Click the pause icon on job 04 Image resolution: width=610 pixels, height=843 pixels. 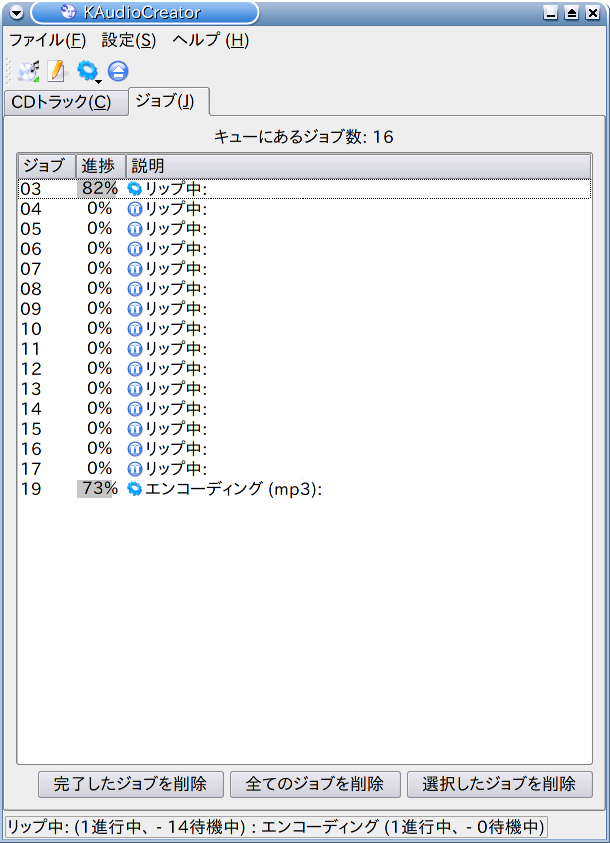tap(134, 208)
